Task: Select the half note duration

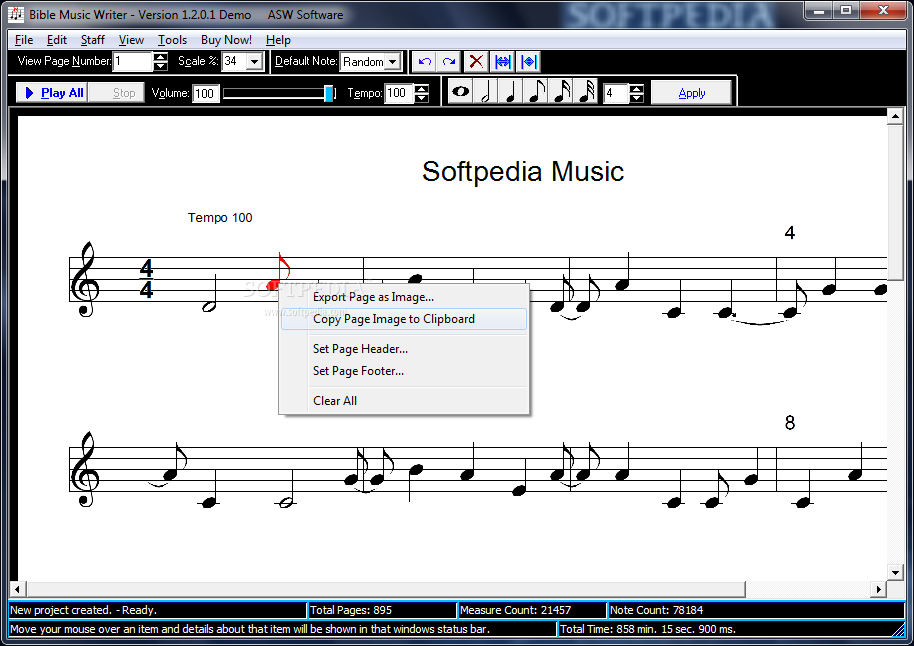Action: 486,92
